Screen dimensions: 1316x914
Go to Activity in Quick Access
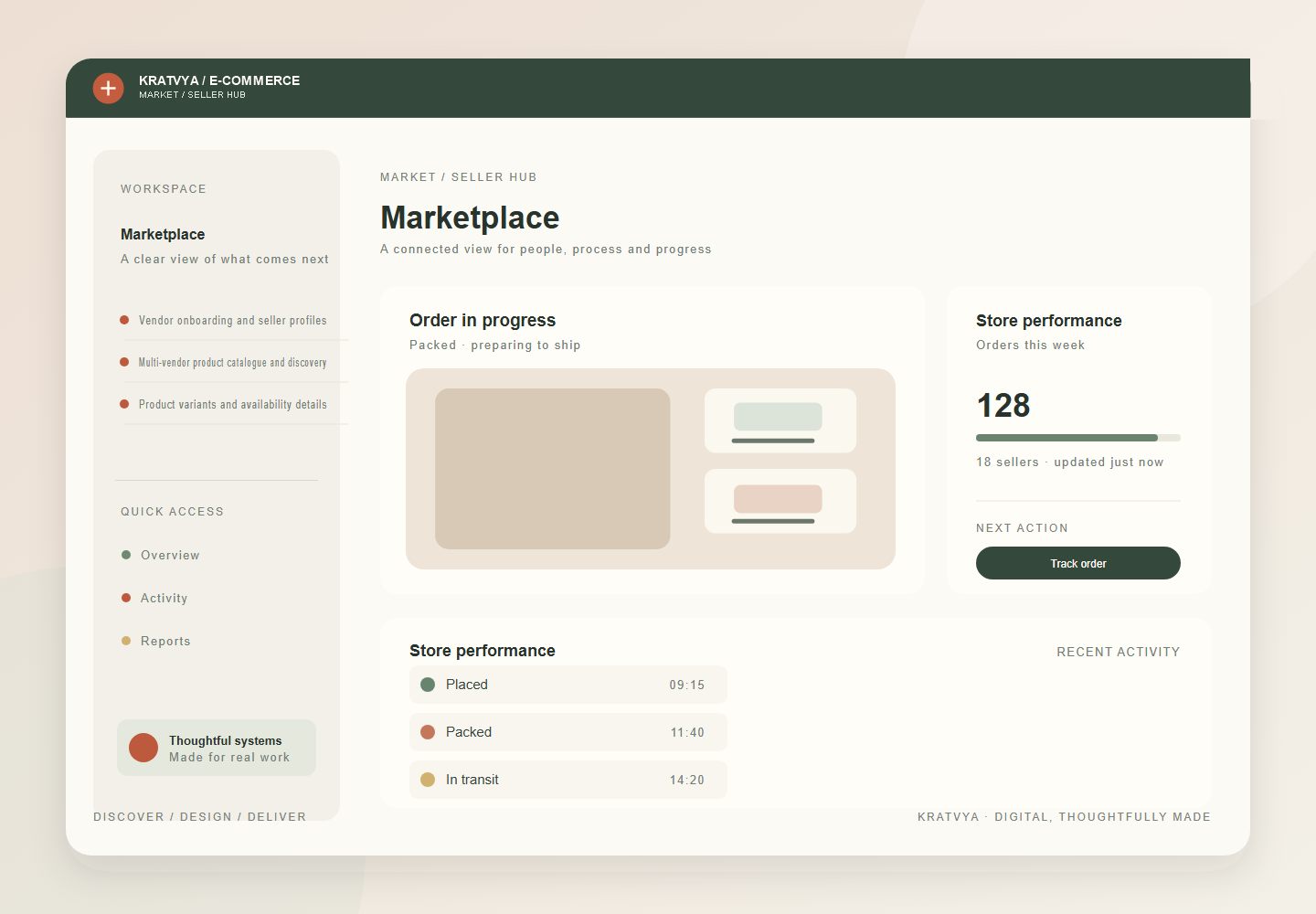164,598
